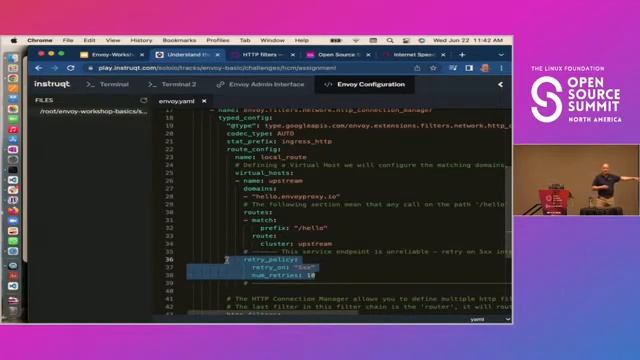The width and height of the screenshot is (640, 360).
Task: Open the File menu
Action: coord(68,40)
